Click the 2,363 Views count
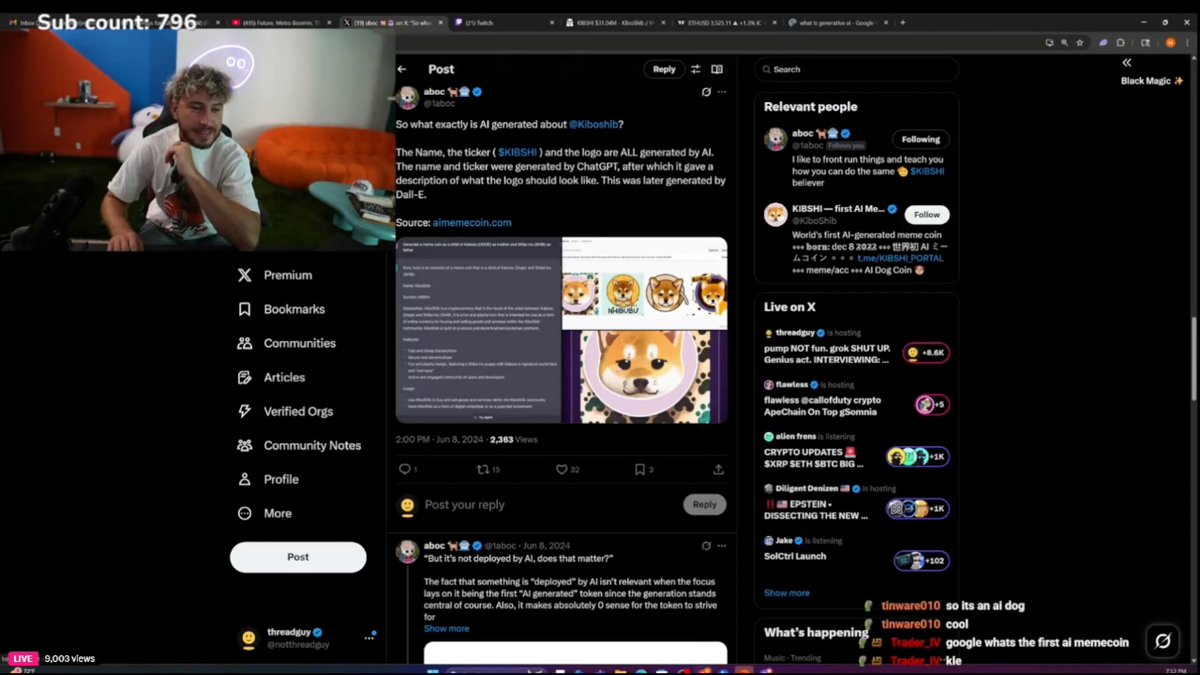The image size is (1200, 675). [x=514, y=439]
